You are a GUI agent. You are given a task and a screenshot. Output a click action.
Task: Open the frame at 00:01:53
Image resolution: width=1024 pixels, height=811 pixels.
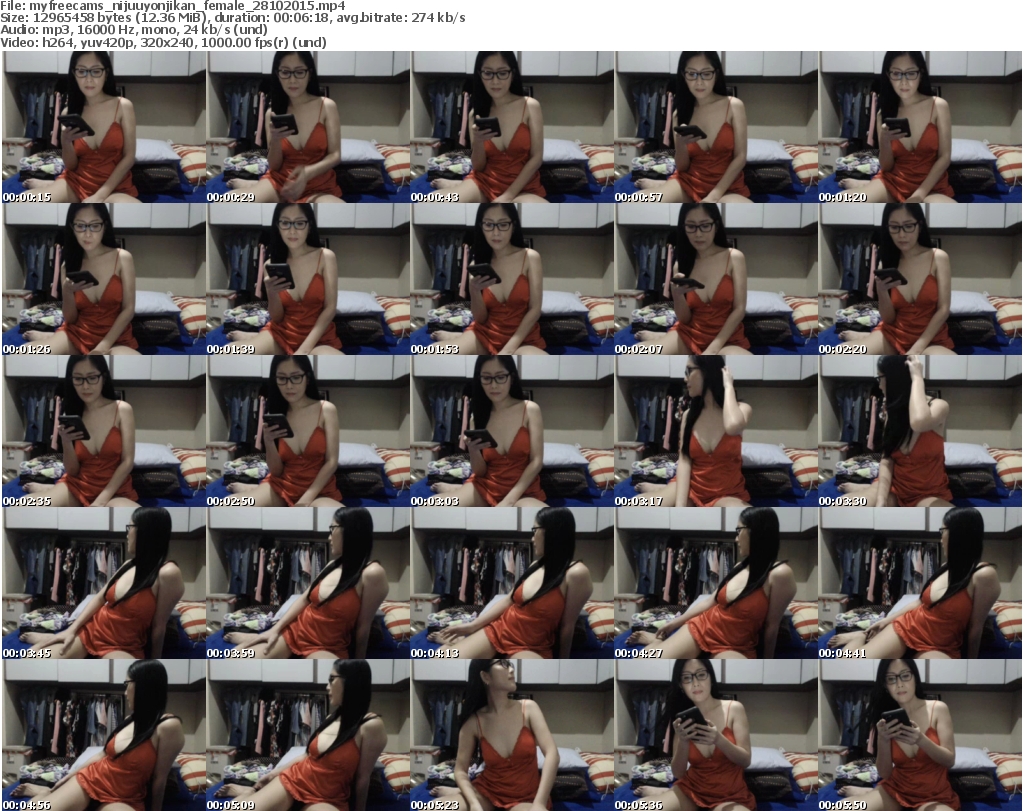point(512,279)
